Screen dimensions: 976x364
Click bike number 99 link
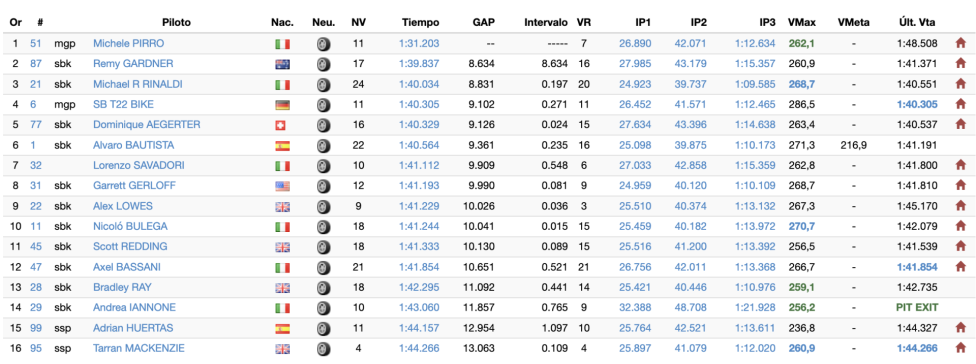point(35,328)
